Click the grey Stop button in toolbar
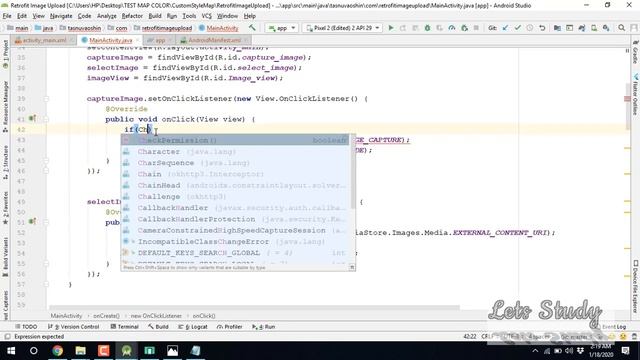 pyautogui.click(x=476, y=28)
